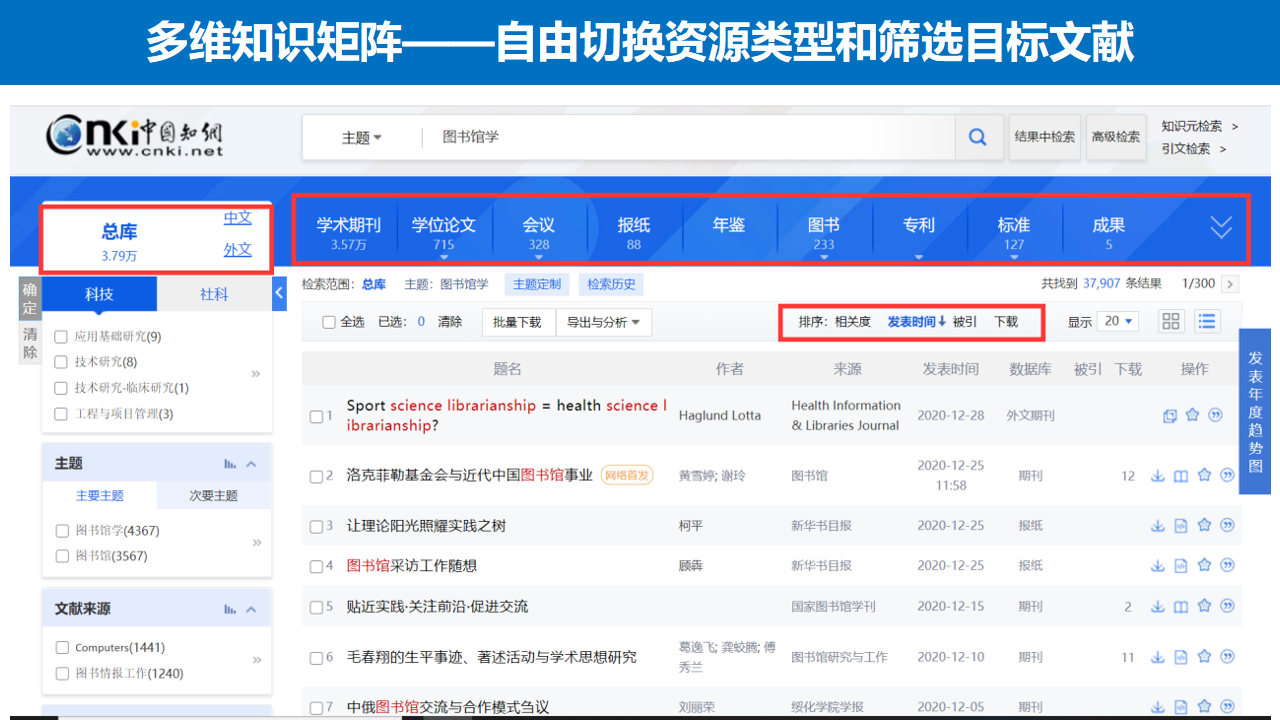Open the 显示 20 per-page dropdown
Image resolution: width=1280 pixels, height=720 pixels.
tap(1117, 321)
